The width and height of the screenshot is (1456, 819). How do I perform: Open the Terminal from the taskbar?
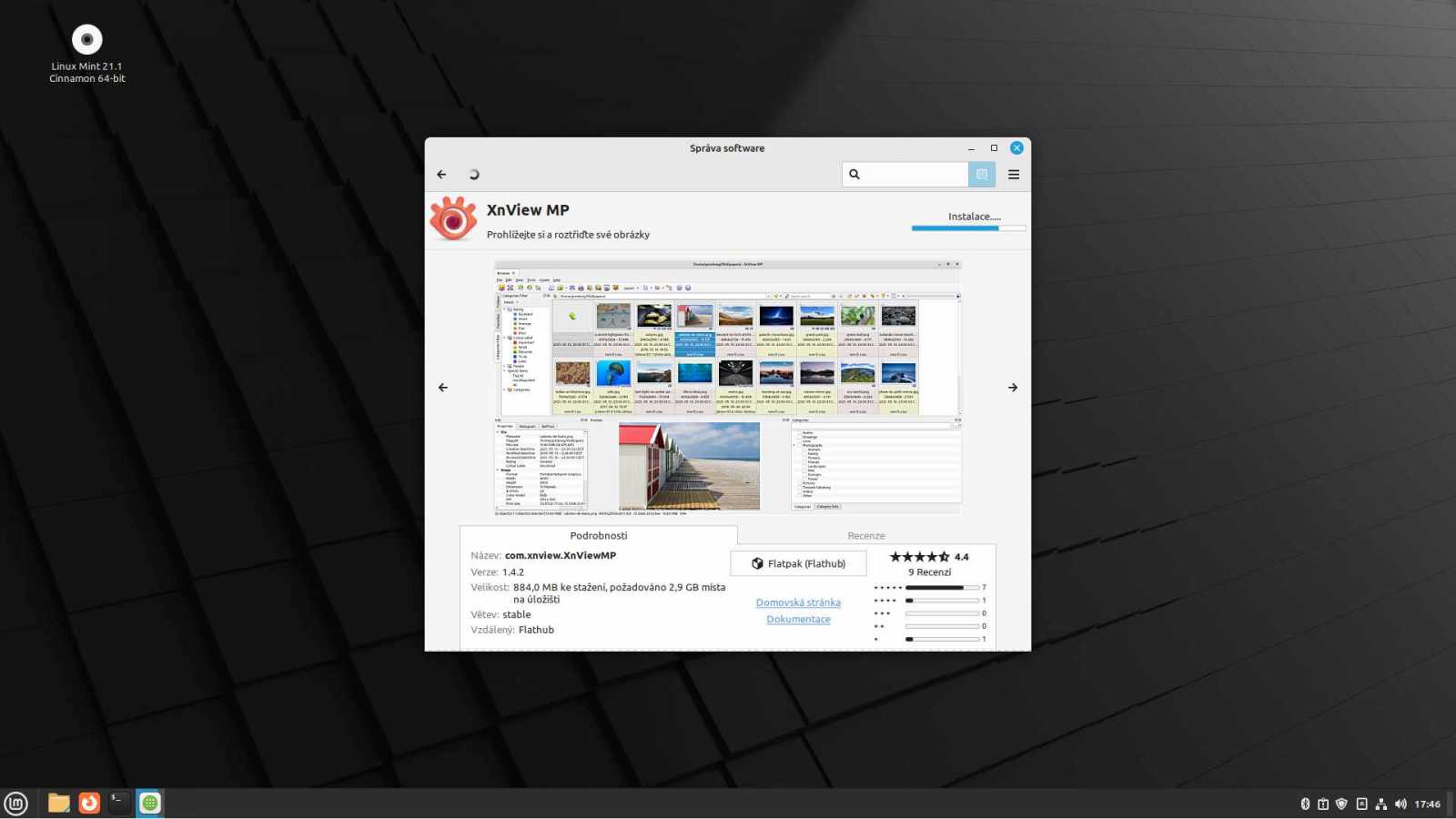[x=119, y=804]
